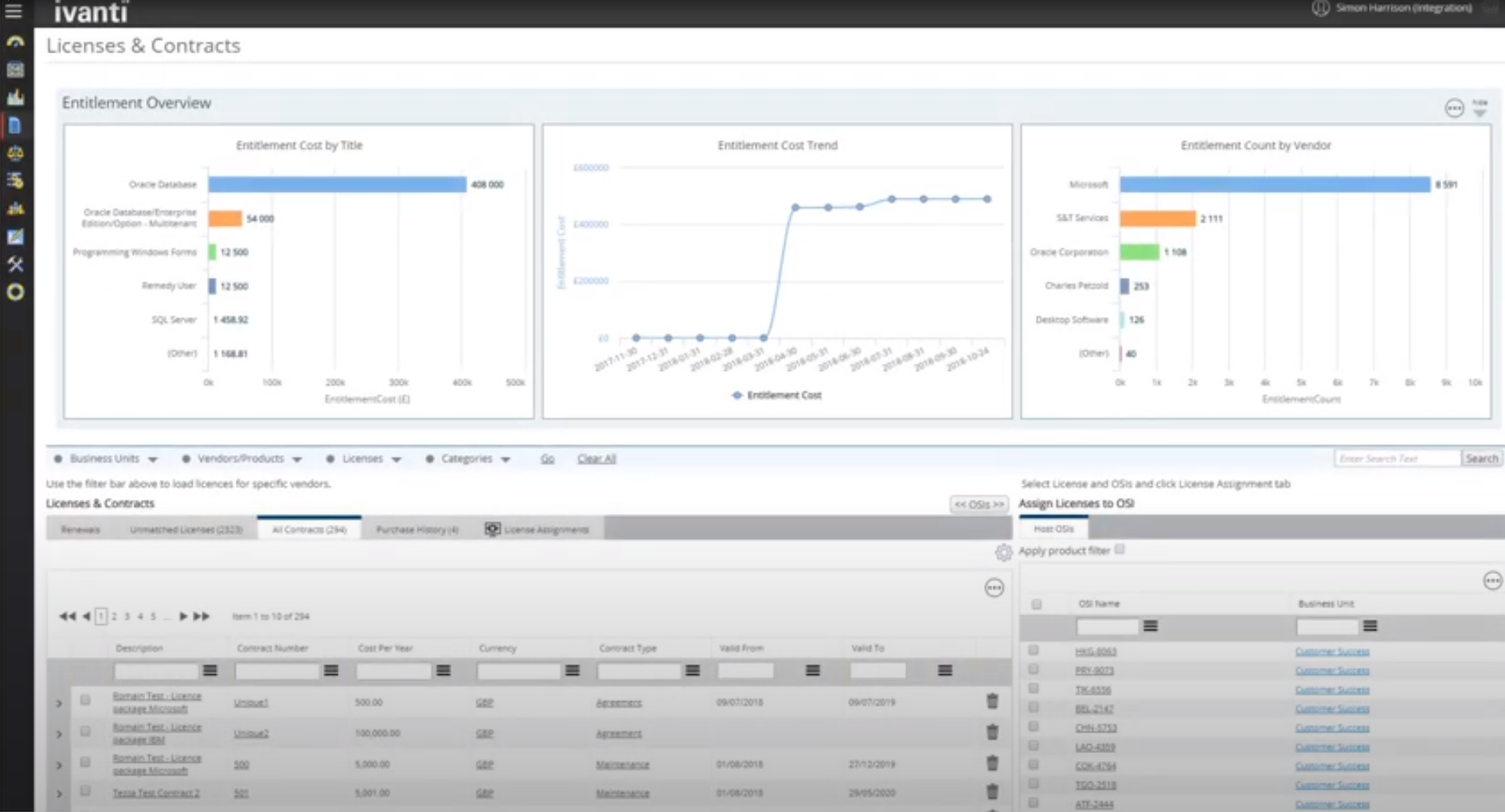Open the Purchase History tab

pos(417,529)
